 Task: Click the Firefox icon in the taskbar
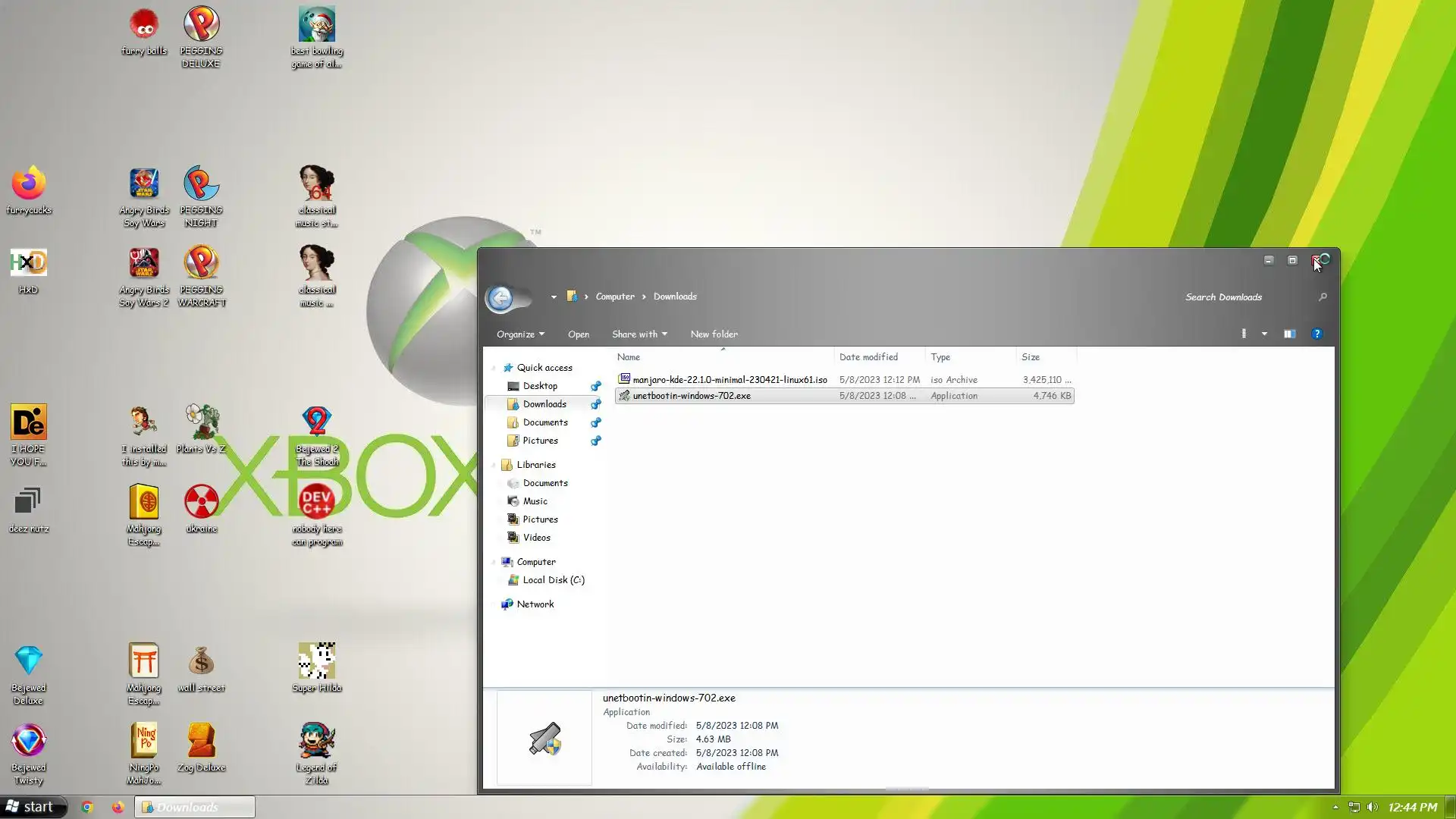118,807
